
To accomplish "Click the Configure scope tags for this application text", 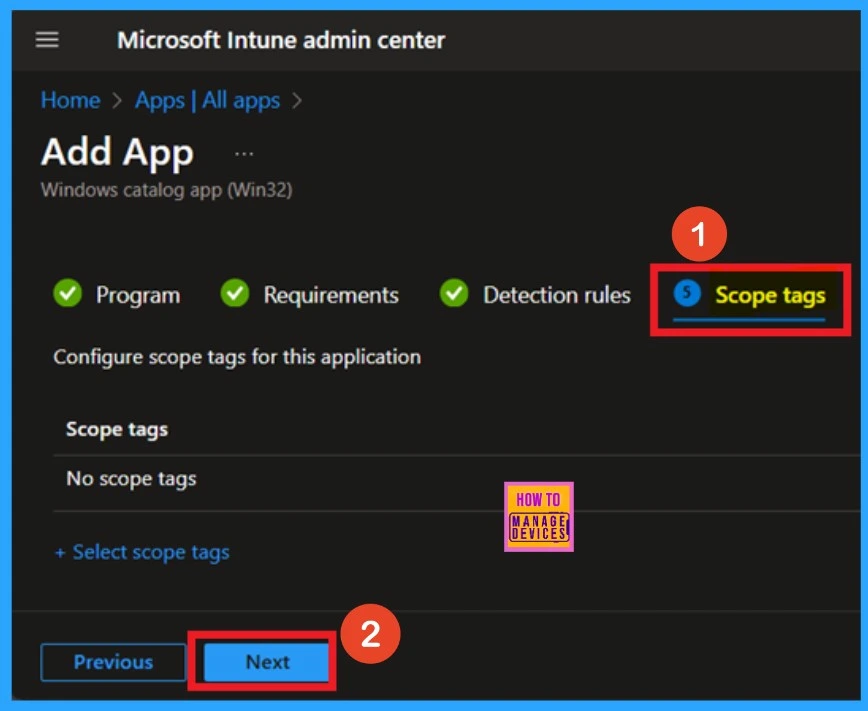I will (x=237, y=357).
